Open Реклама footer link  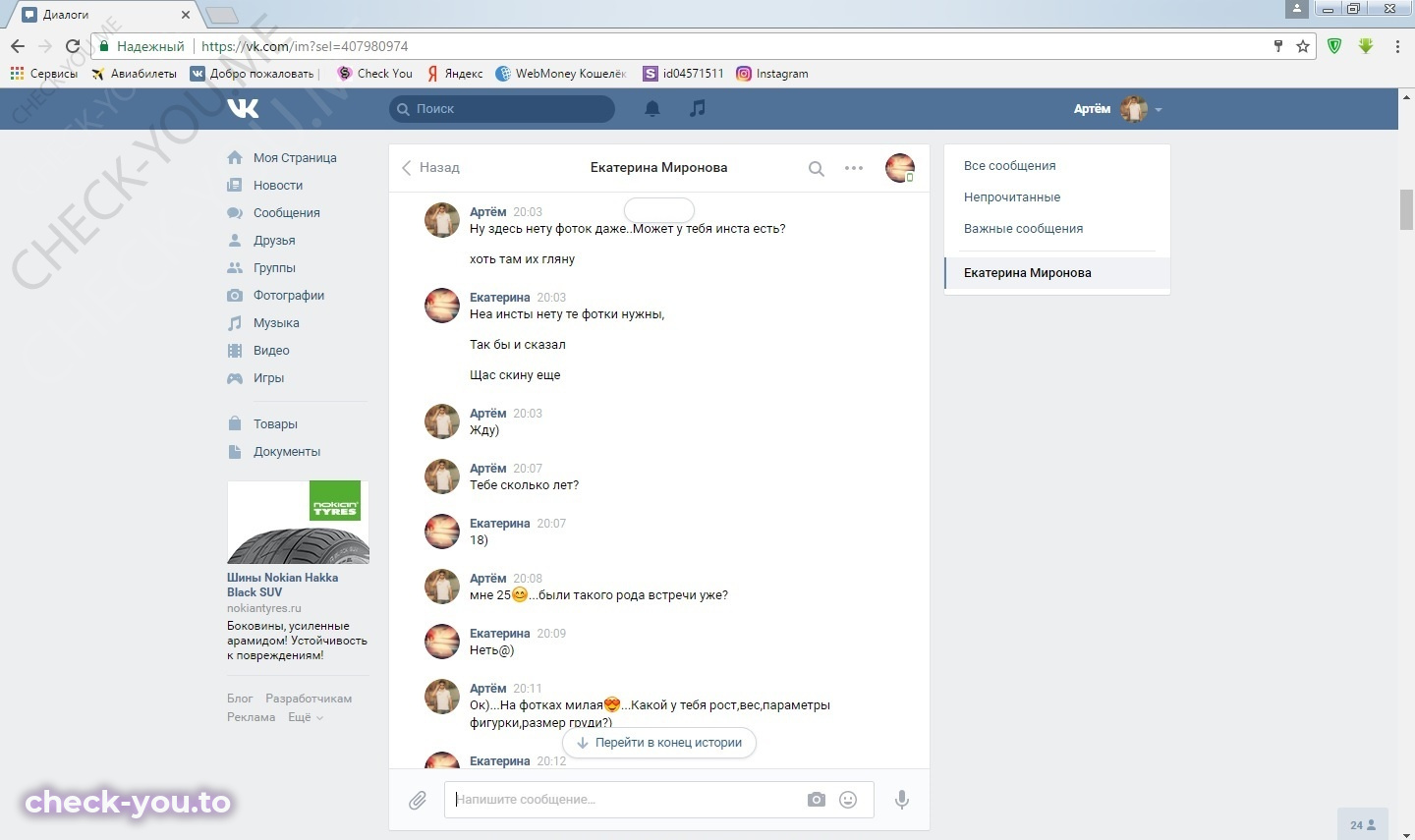point(252,717)
